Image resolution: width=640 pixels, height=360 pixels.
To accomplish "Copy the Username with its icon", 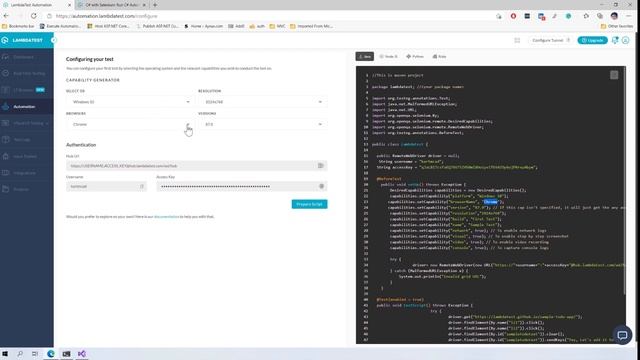I will pyautogui.click(x=142, y=187).
